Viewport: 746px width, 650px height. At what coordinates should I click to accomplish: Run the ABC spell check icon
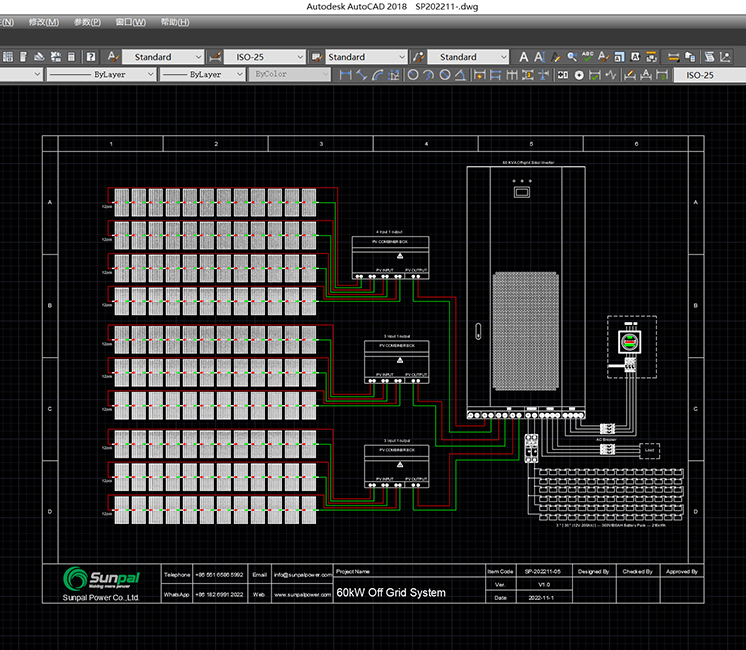click(588, 57)
